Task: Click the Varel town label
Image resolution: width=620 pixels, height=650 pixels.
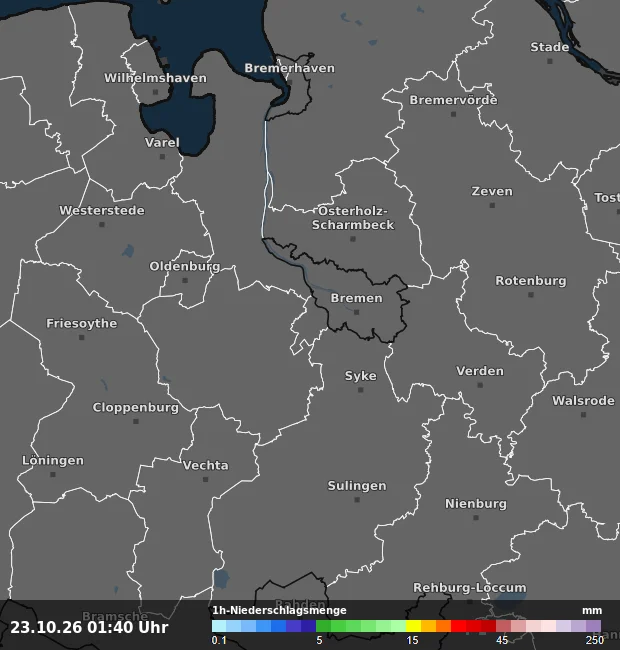Action: click(162, 143)
